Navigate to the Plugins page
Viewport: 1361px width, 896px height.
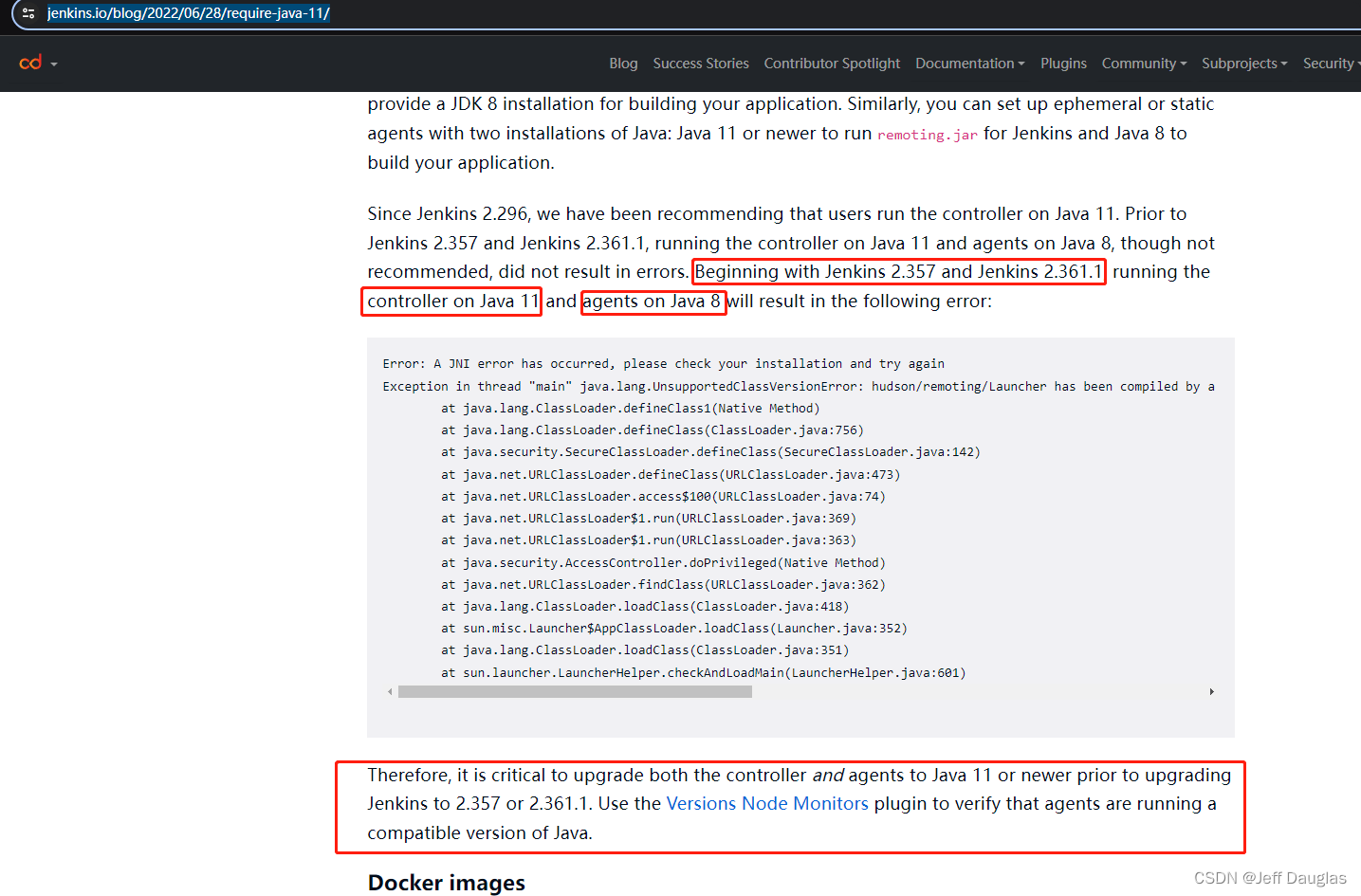[x=1063, y=63]
